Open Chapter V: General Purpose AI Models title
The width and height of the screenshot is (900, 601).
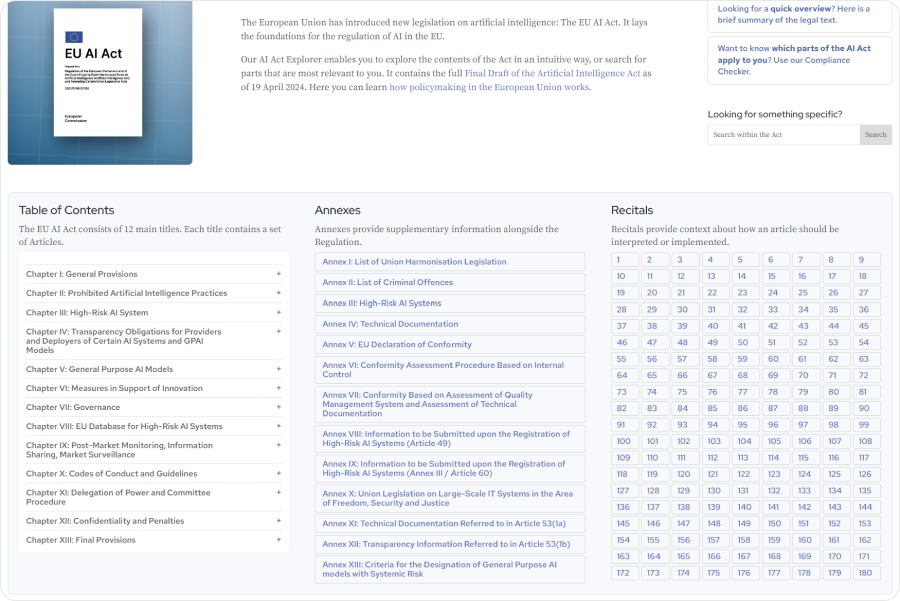[99, 369]
